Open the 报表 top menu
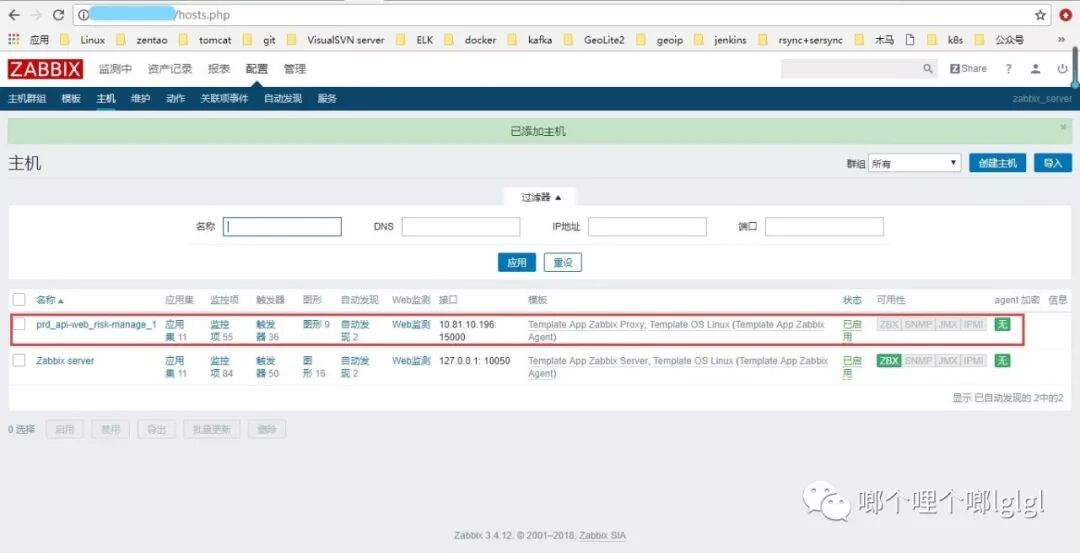The width and height of the screenshot is (1080, 553). coord(219,69)
